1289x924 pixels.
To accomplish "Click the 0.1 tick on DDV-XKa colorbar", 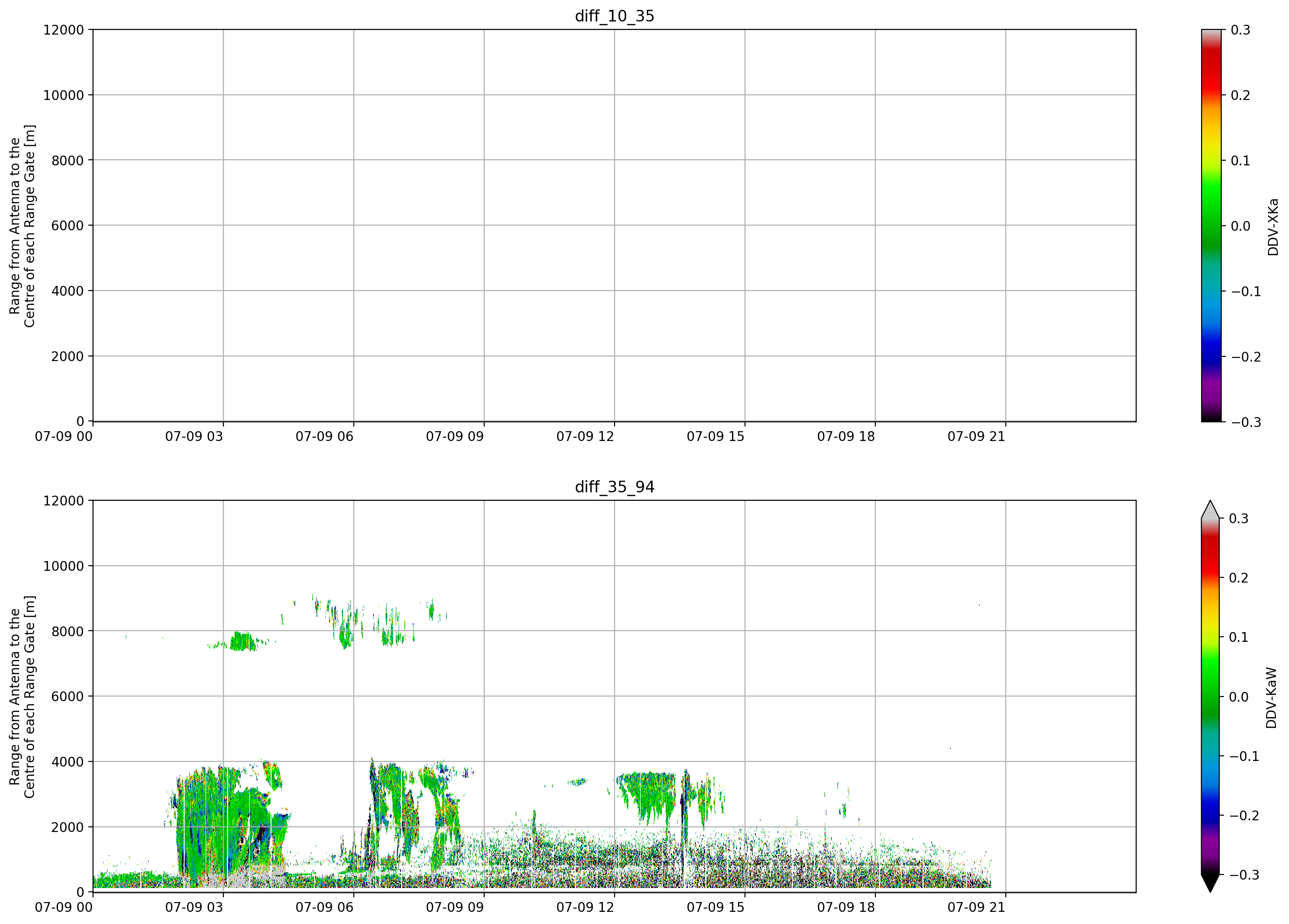I will click(1241, 161).
